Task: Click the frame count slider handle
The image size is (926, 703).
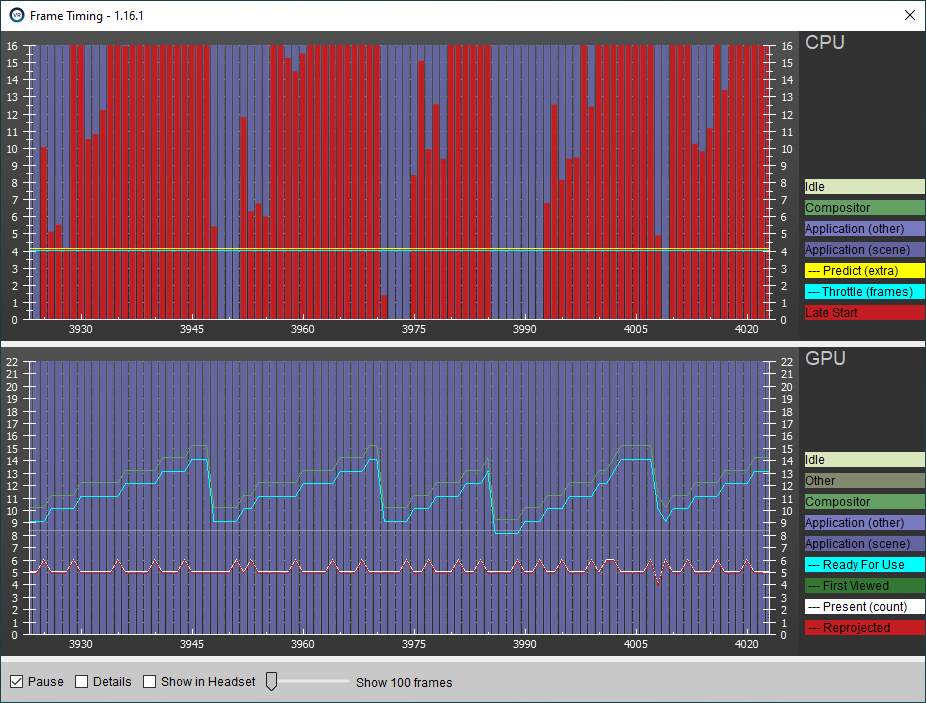Action: pyautogui.click(x=270, y=682)
